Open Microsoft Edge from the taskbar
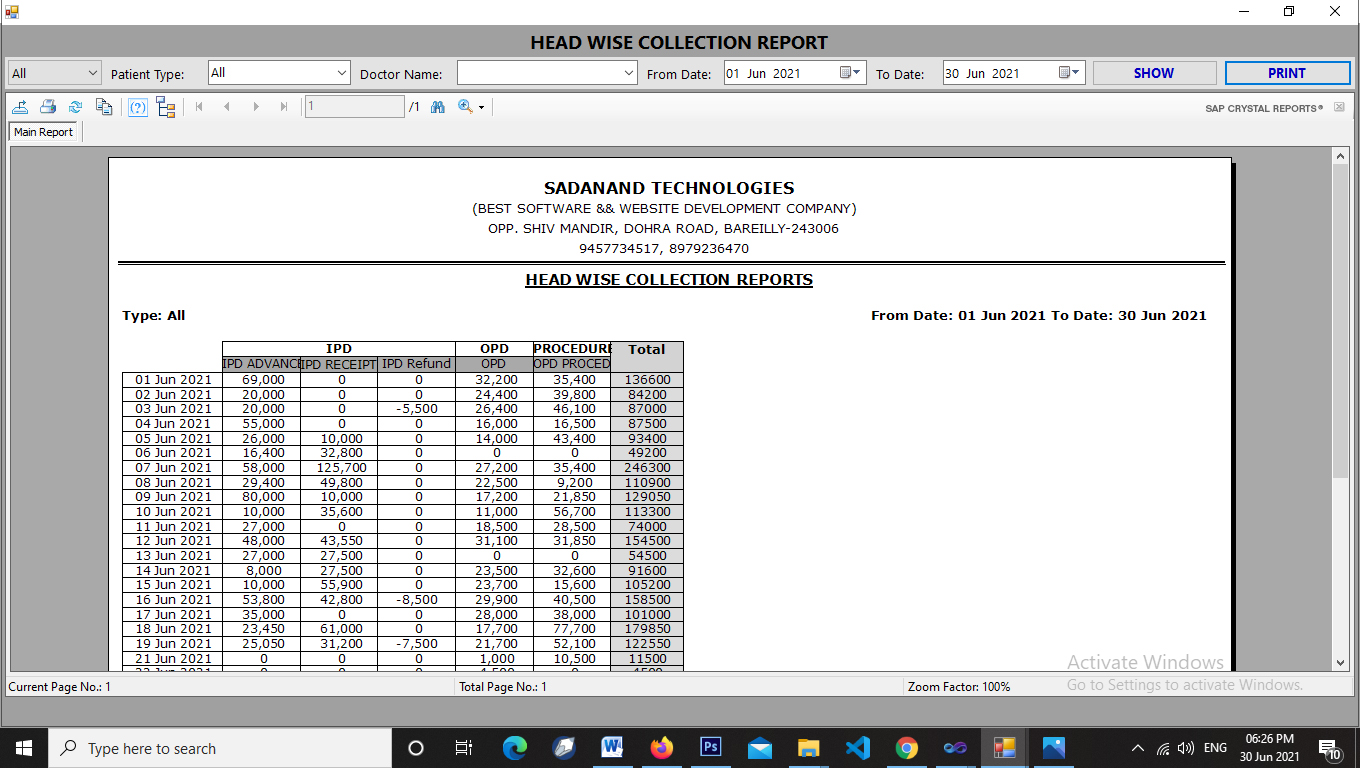This screenshot has height=768, width=1360. (515, 748)
